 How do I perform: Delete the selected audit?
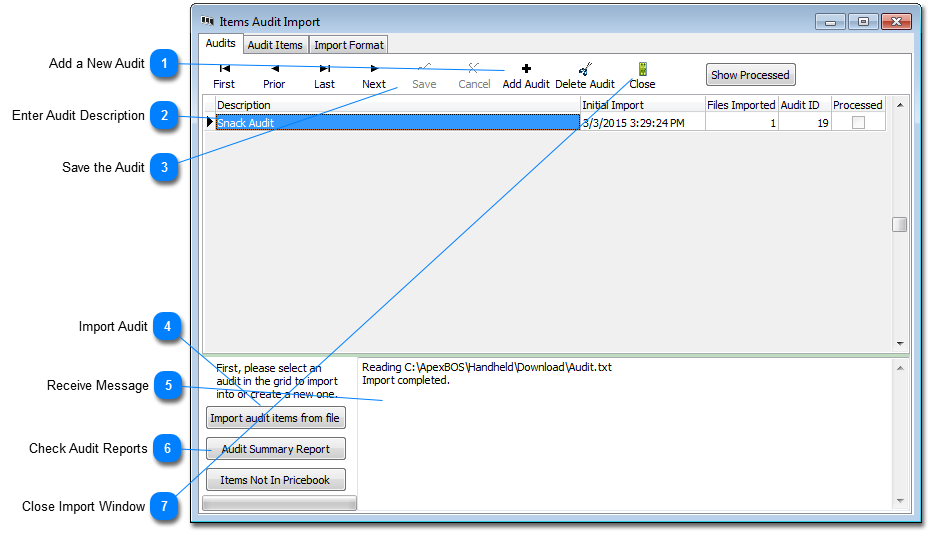tap(585, 76)
